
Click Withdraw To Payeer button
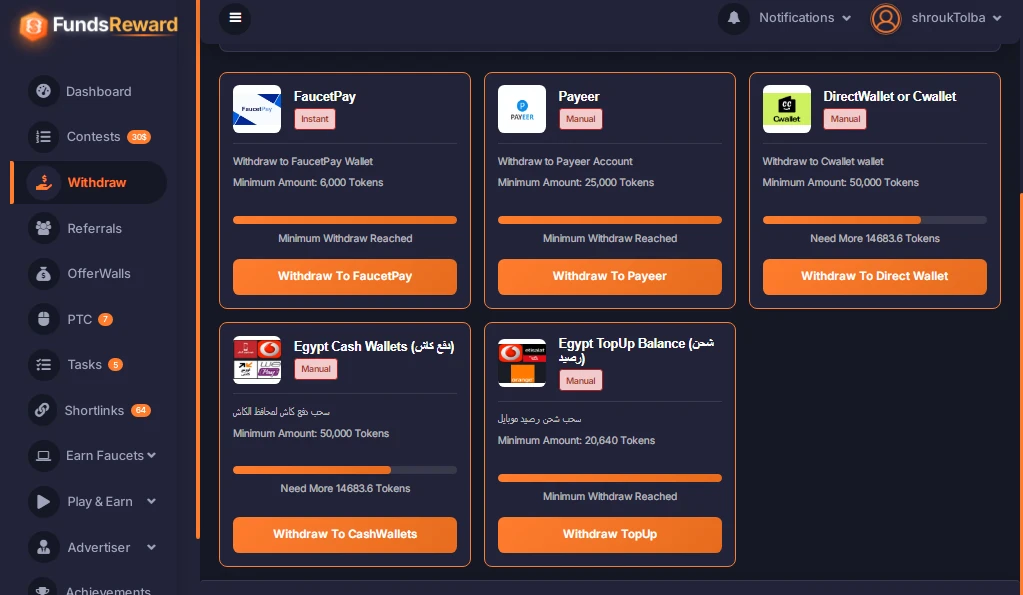[609, 277]
